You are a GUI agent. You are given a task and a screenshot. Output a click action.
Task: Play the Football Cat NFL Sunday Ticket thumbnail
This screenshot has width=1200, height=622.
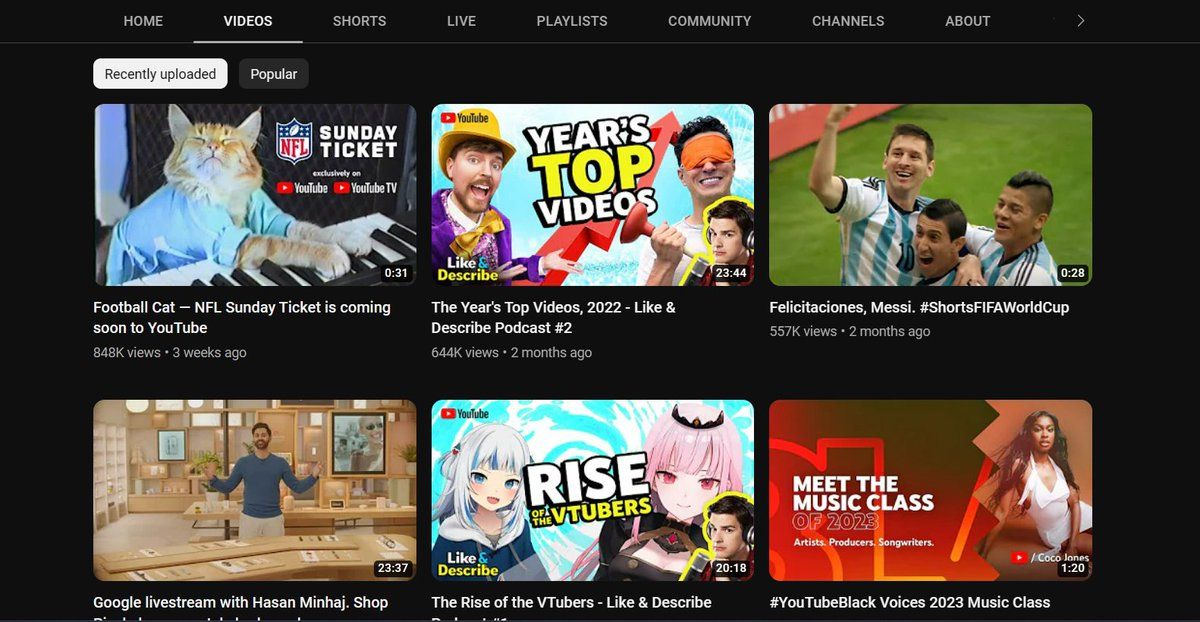coord(255,195)
